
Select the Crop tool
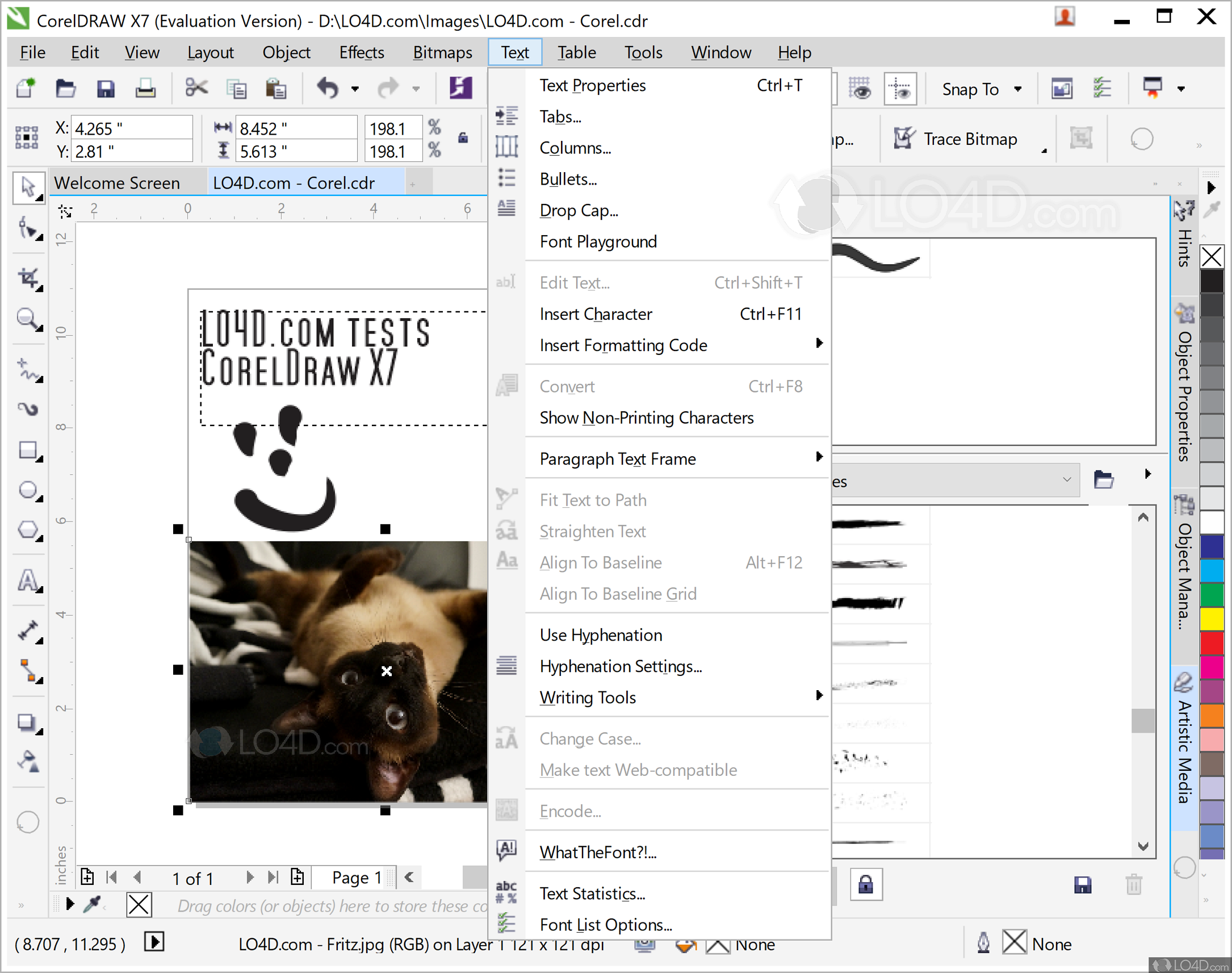tap(28, 277)
